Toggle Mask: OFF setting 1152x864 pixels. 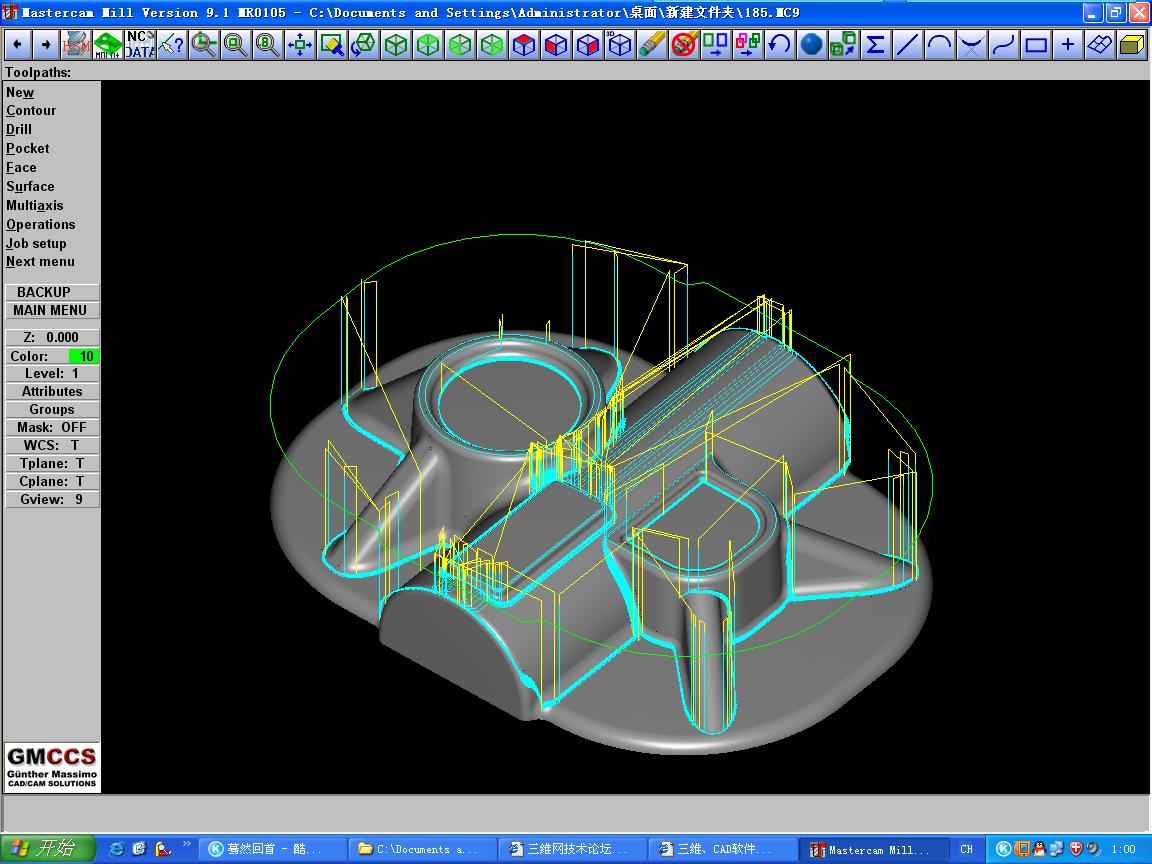coord(52,428)
